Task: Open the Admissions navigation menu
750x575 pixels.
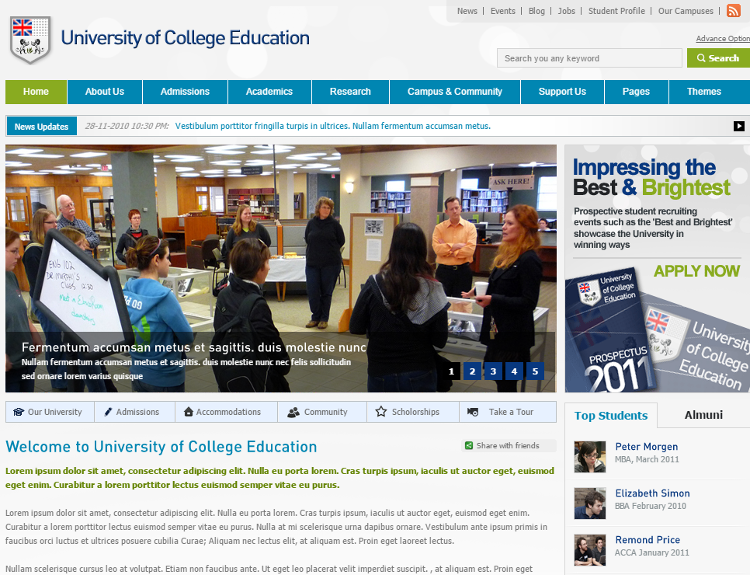Action: (185, 92)
